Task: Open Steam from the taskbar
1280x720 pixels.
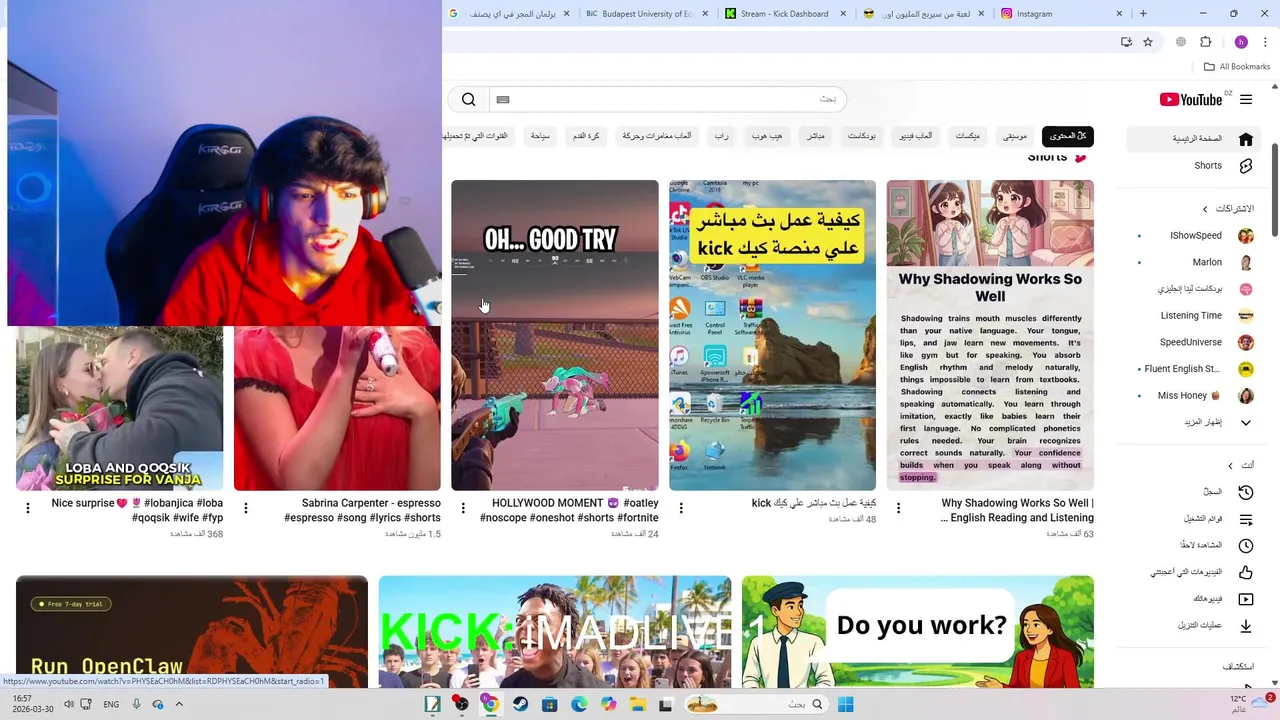Action: 520,704
